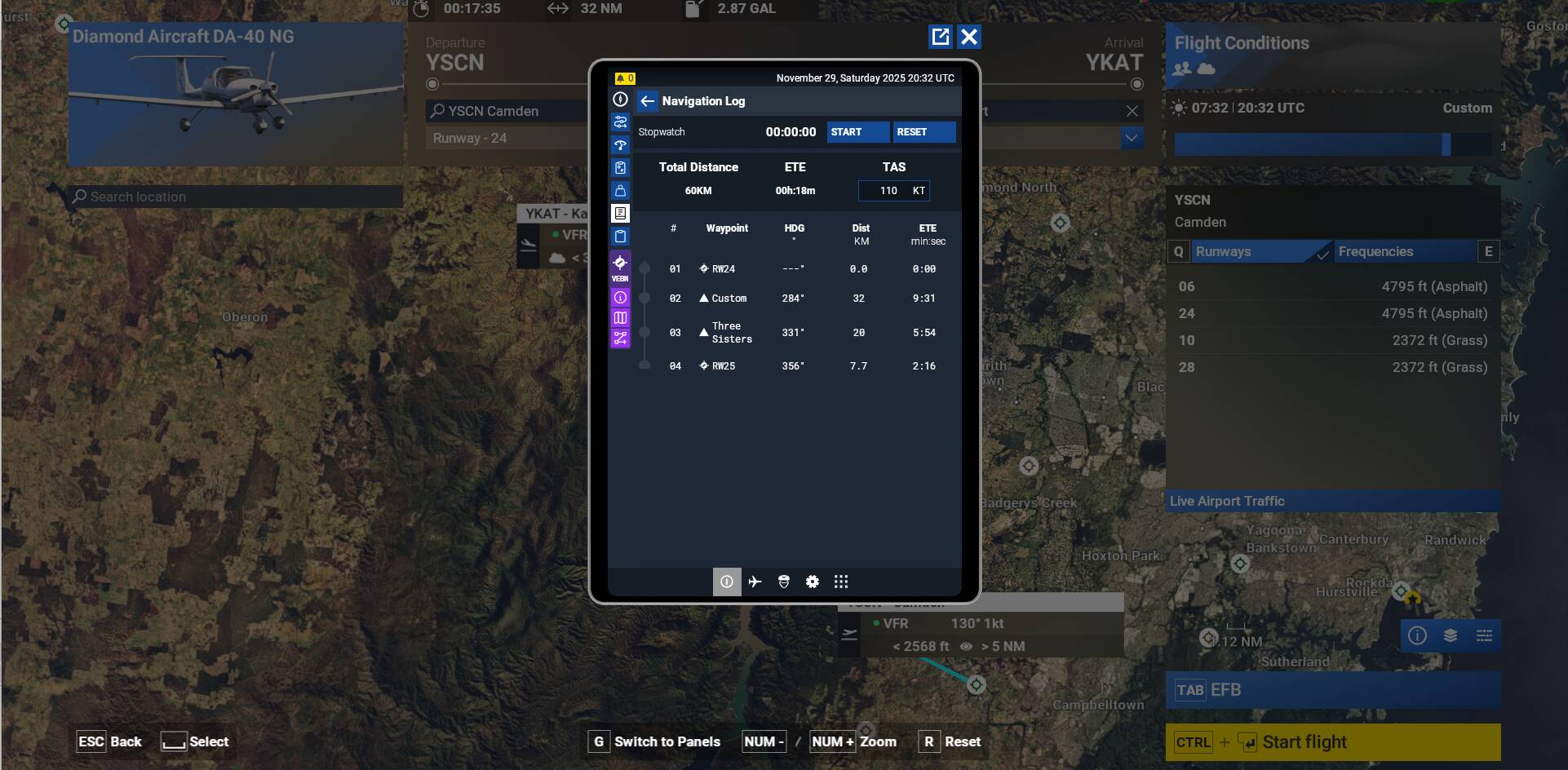1568x770 pixels.
Task: Select the Diamond Aircraft DA-40 NG thumbnail
Action: coord(236,95)
